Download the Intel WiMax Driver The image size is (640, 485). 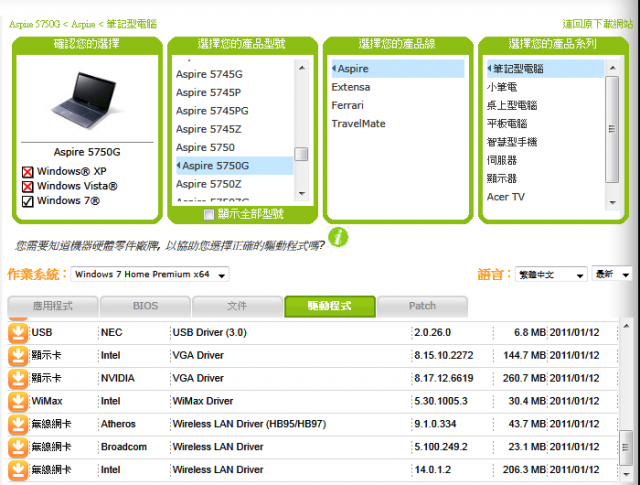tap(18, 401)
